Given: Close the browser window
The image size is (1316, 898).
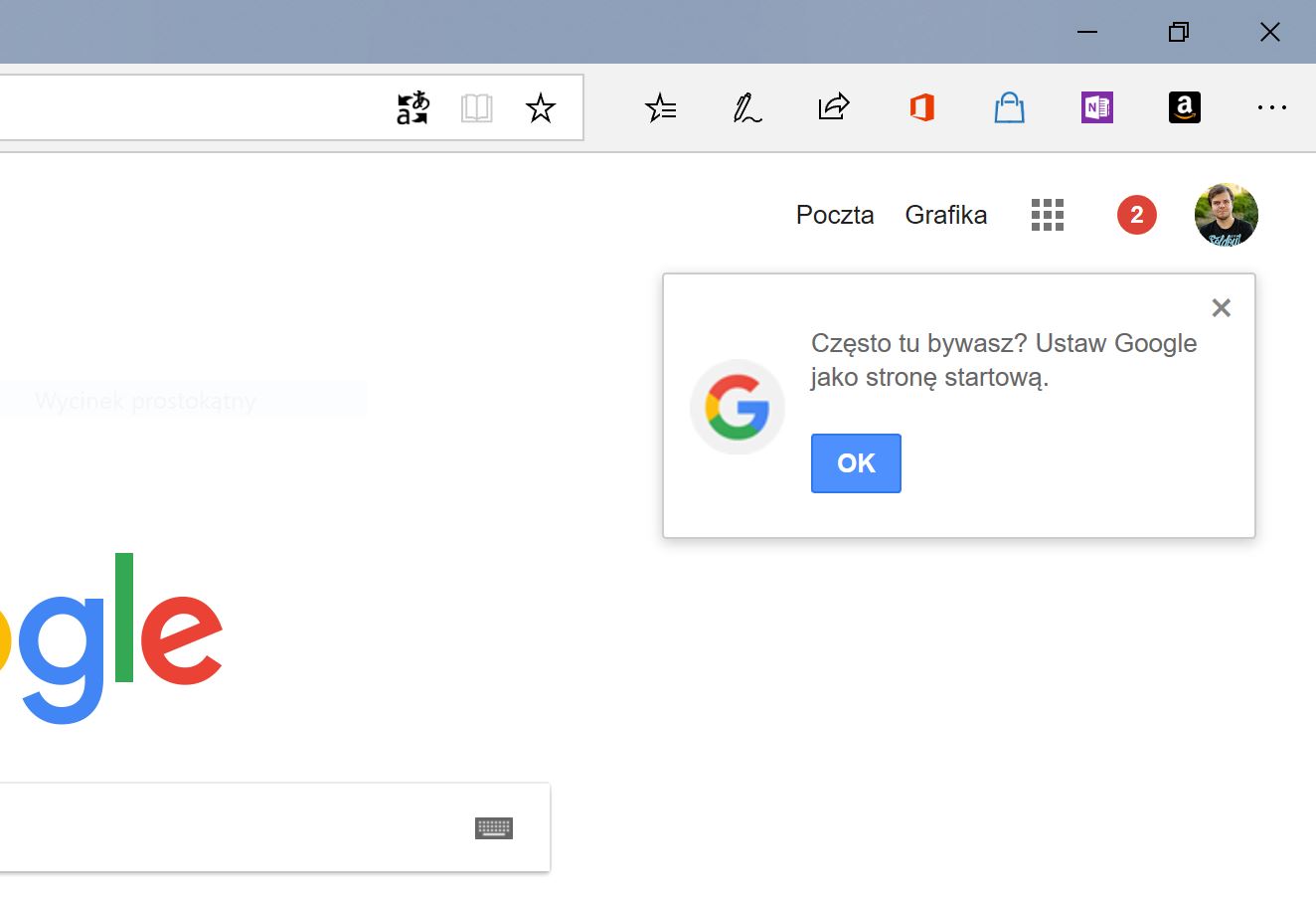Looking at the screenshot, I should [1270, 32].
